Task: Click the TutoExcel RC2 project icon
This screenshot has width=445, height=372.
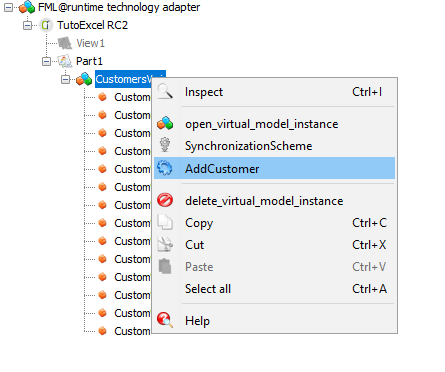Action: (45, 25)
